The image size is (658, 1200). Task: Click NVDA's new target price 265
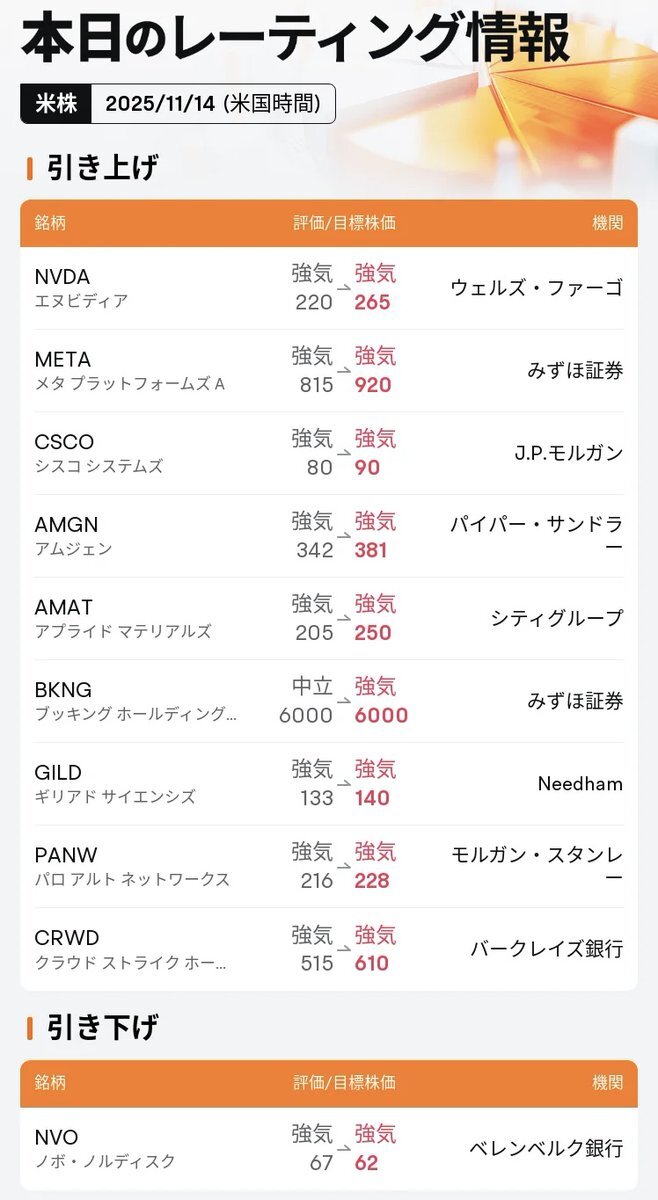tap(372, 302)
